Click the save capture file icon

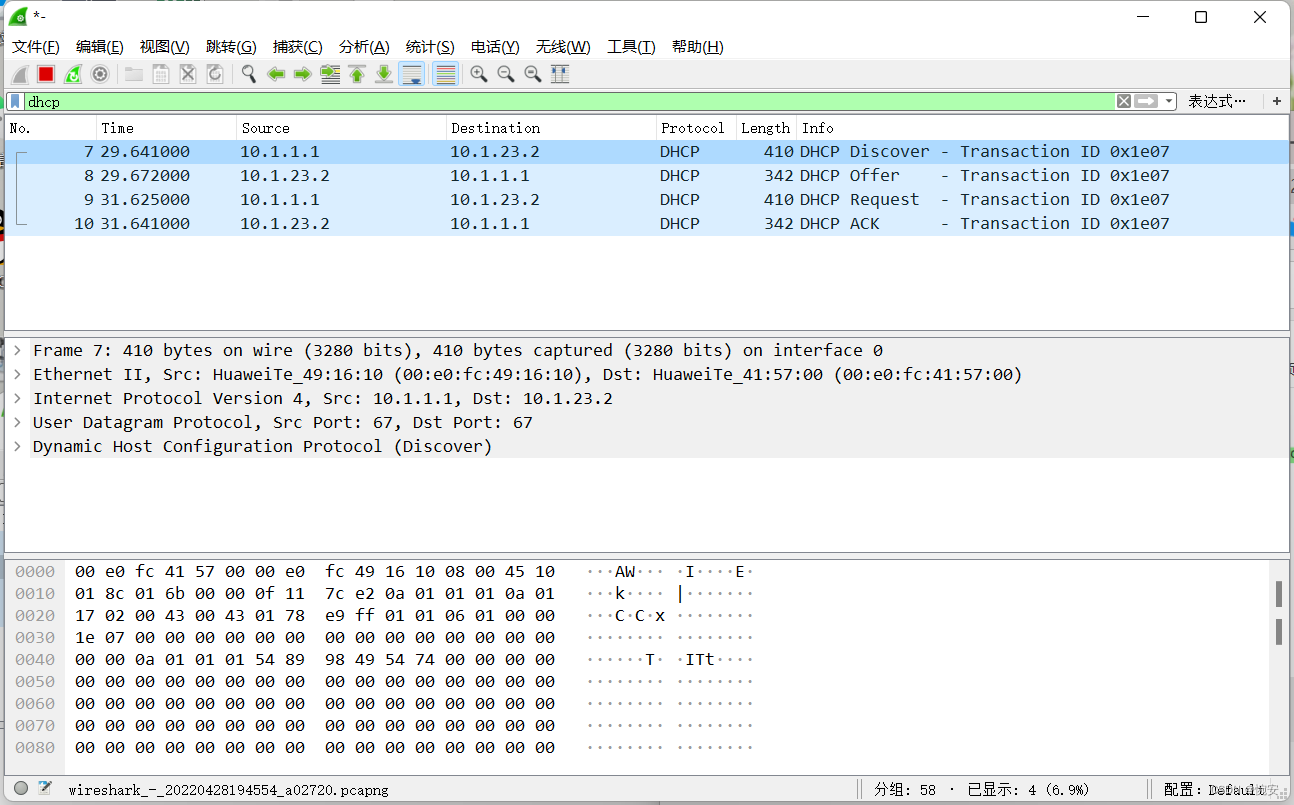[x=160, y=74]
